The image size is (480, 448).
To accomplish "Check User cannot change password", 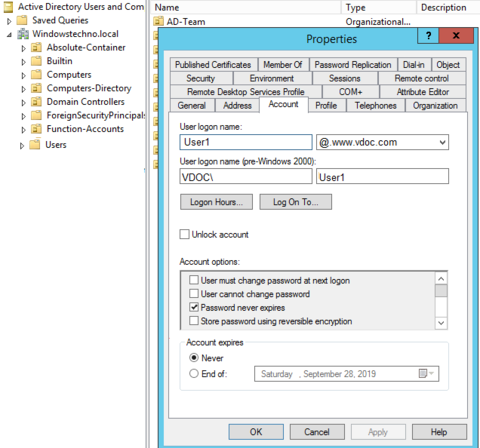I will point(194,294).
